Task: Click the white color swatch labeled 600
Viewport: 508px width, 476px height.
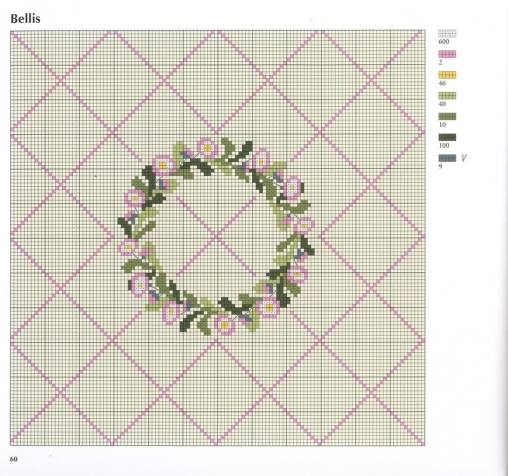Action: (x=447, y=34)
